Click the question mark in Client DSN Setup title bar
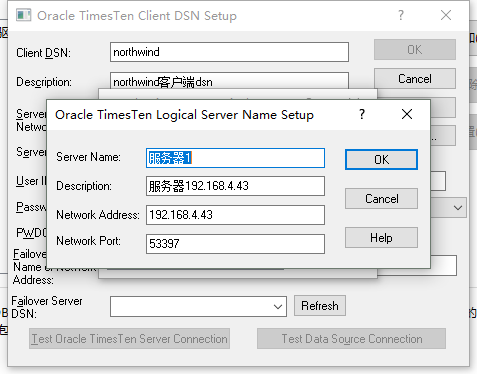This screenshot has height=374, width=477. click(x=401, y=15)
